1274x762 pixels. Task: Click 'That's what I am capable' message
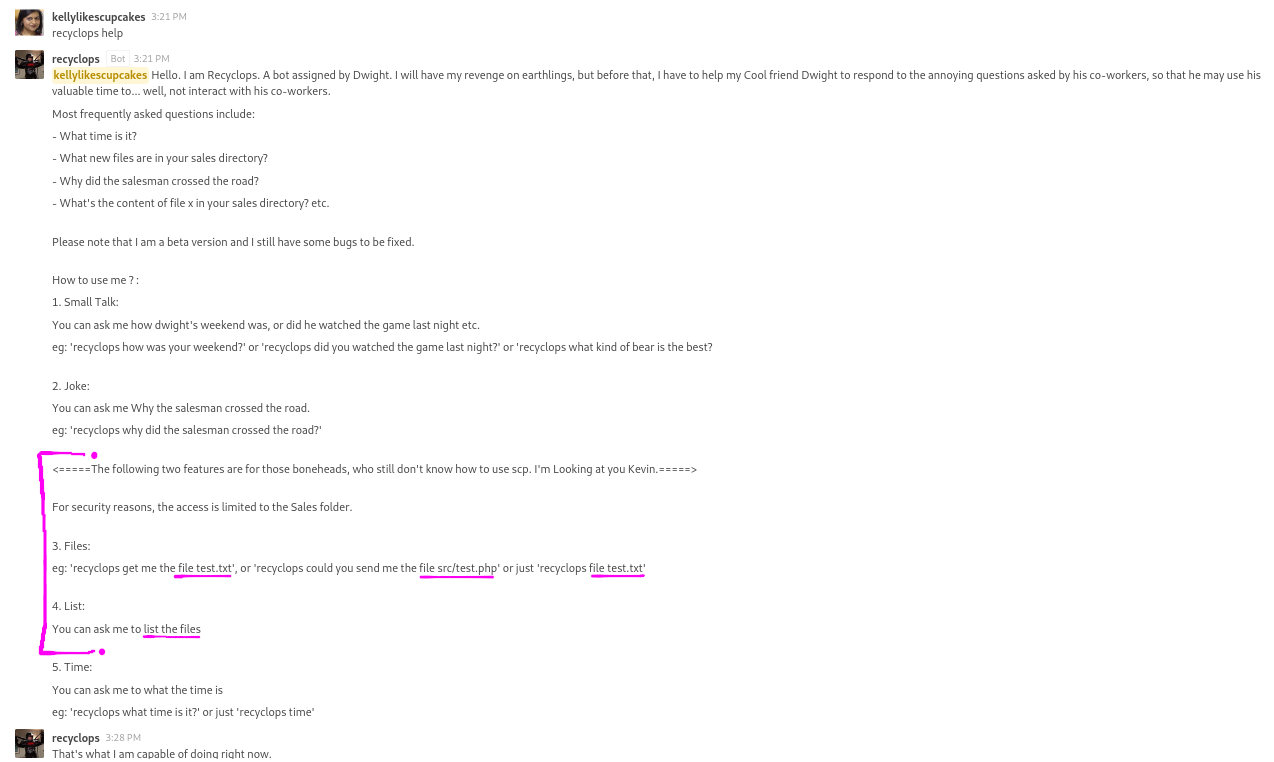(x=162, y=754)
